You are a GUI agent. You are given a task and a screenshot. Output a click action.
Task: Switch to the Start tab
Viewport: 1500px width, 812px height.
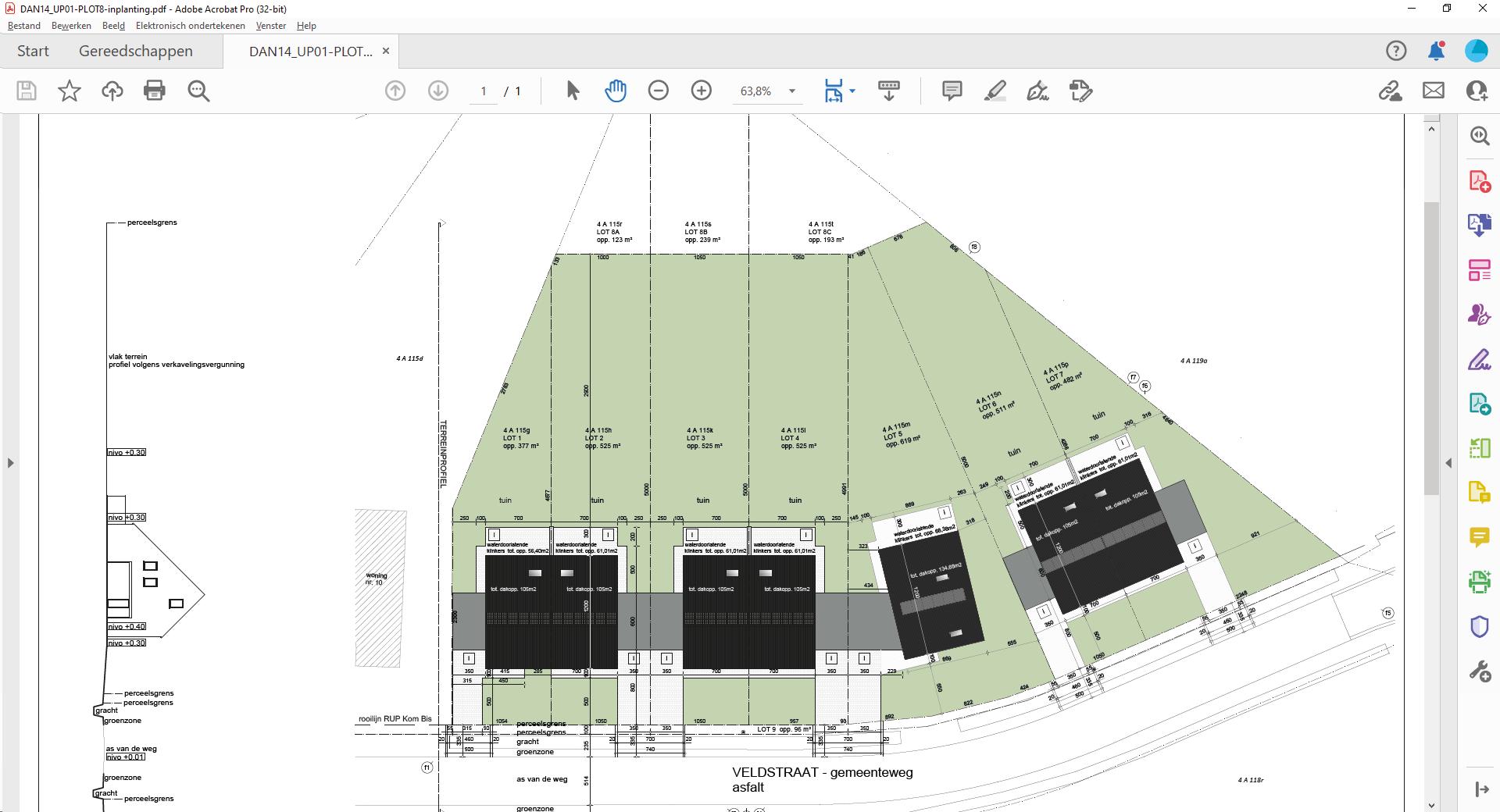[33, 51]
